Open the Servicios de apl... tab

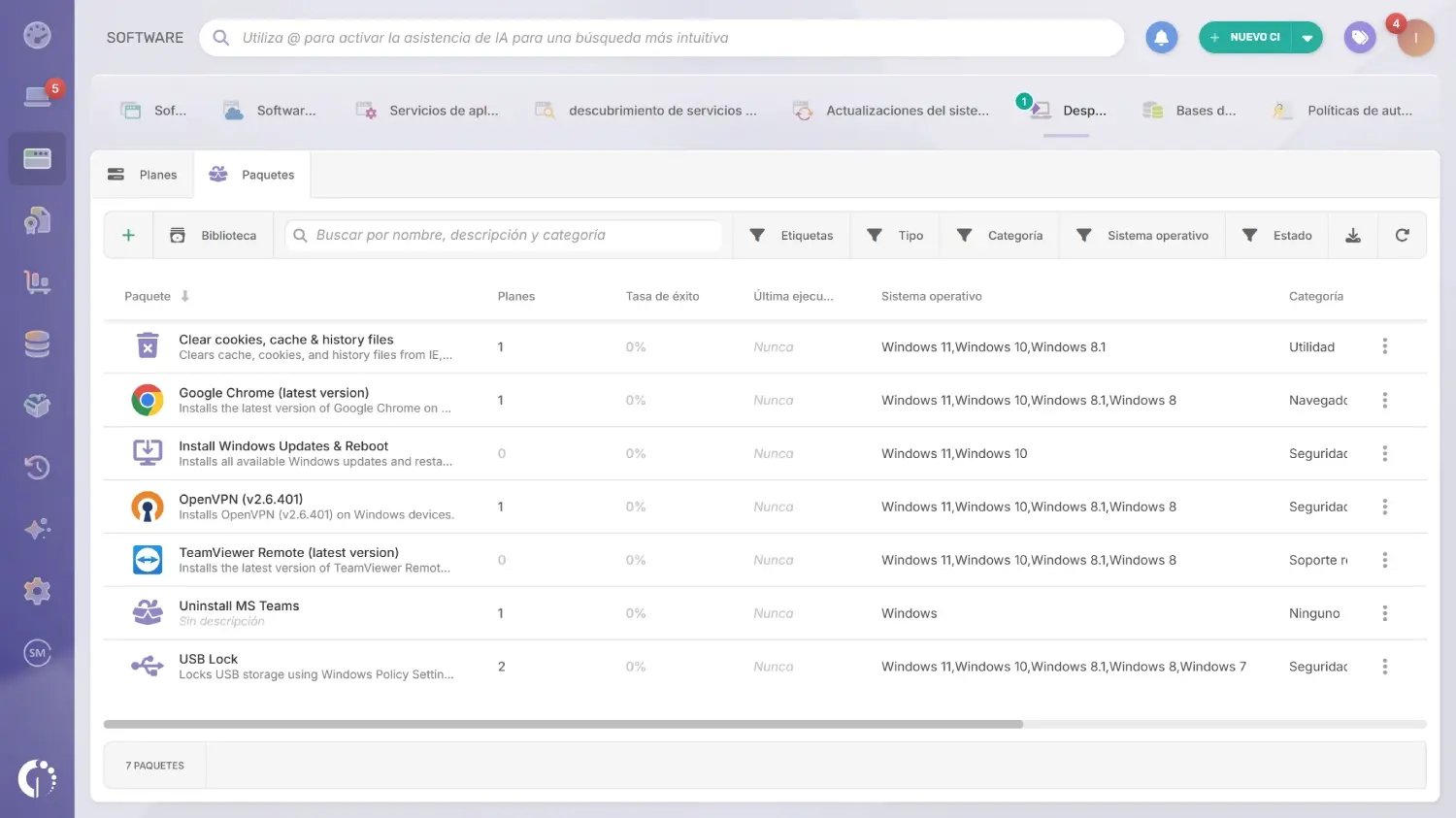point(427,111)
